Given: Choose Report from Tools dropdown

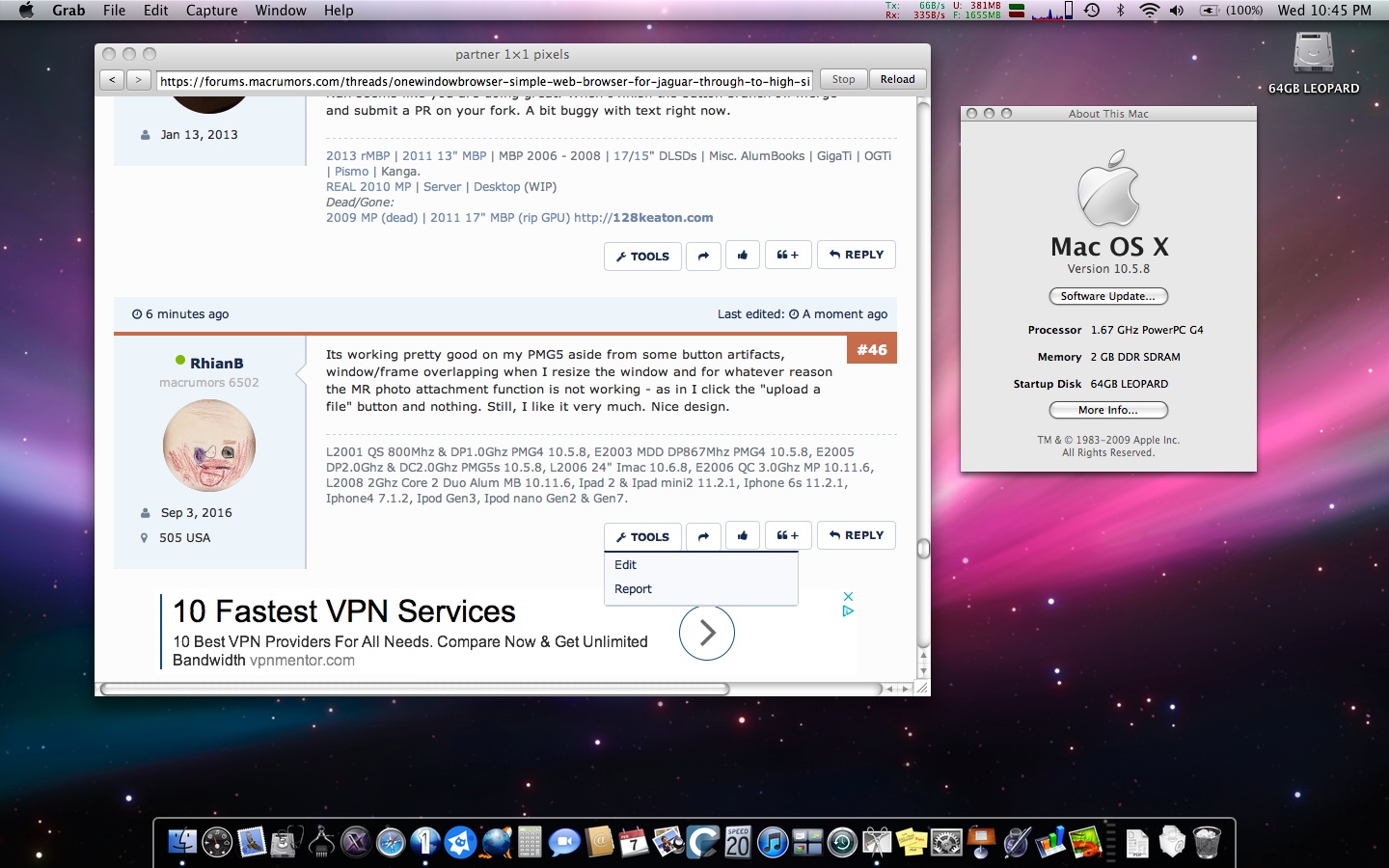Looking at the screenshot, I should (x=701, y=589).
